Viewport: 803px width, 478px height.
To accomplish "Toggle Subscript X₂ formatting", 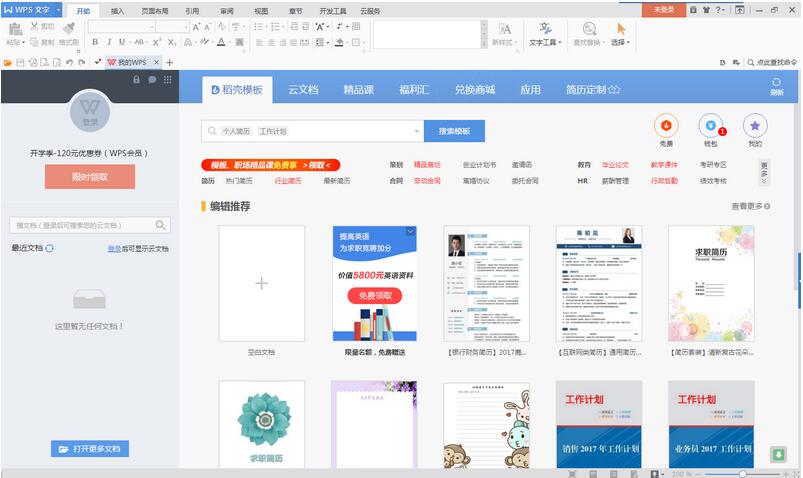I will 172,42.
